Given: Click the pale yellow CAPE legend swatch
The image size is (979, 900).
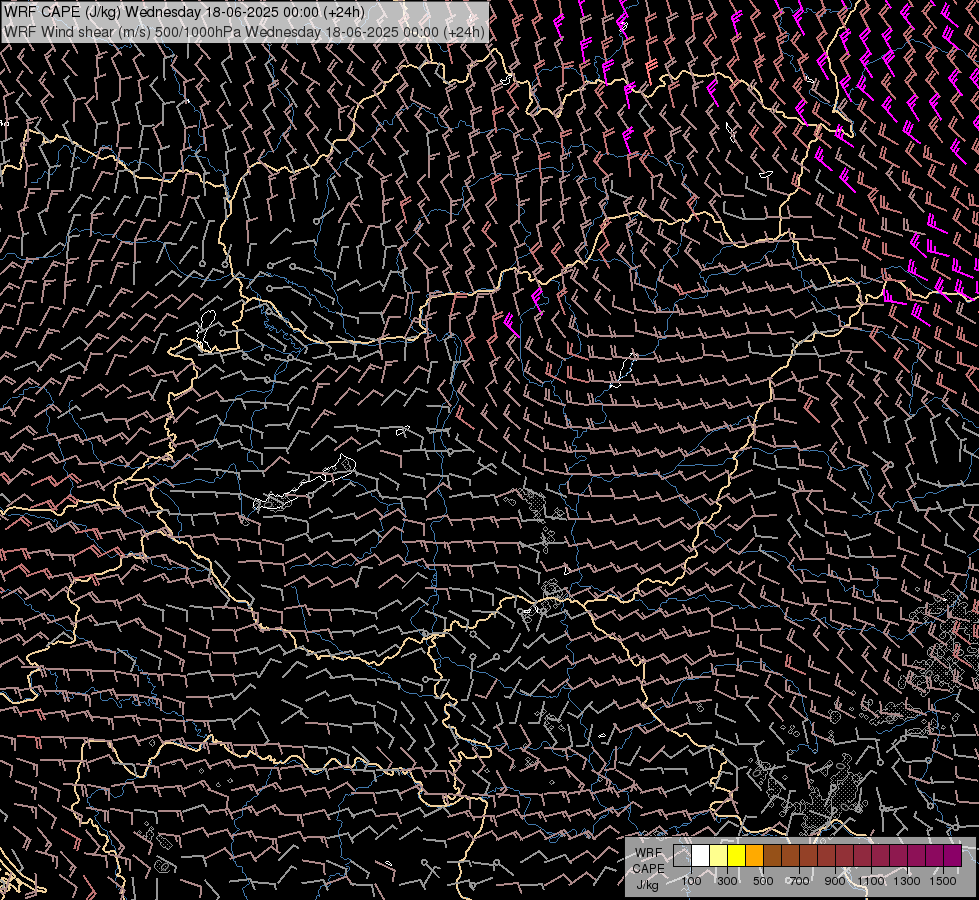Looking at the screenshot, I should pyautogui.click(x=719, y=855).
